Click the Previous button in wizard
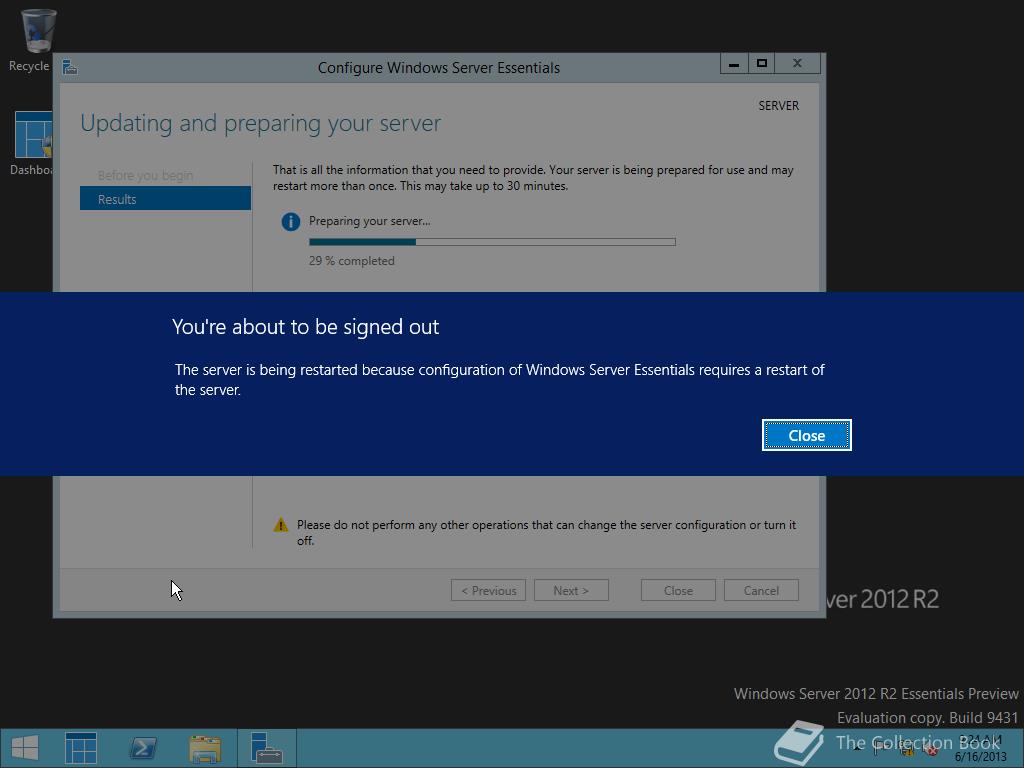Image resolution: width=1024 pixels, height=768 pixels. (x=488, y=590)
